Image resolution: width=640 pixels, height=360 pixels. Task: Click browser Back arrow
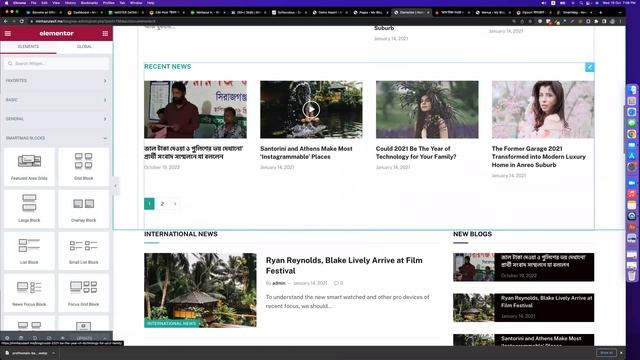(6, 21)
